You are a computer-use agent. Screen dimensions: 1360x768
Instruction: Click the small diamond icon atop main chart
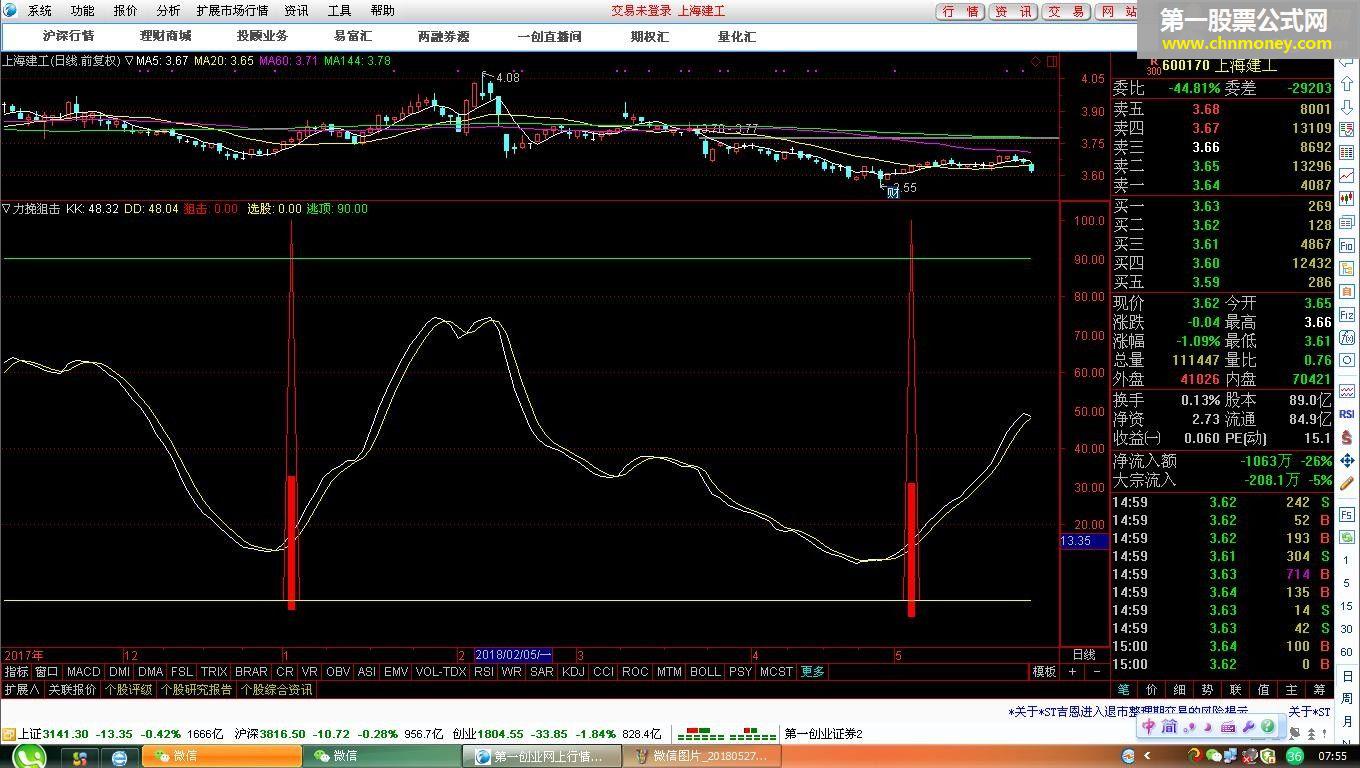click(1036, 62)
